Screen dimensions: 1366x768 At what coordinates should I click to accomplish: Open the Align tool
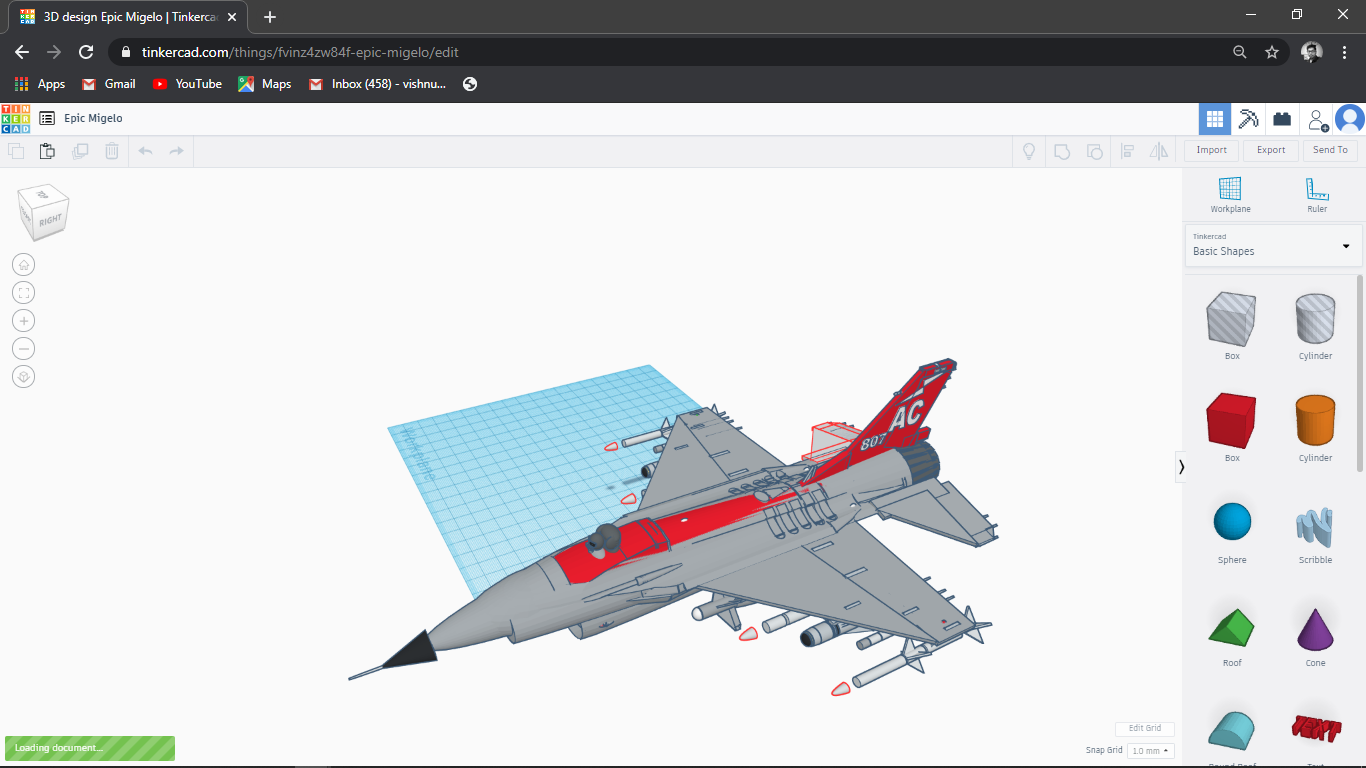pos(1128,151)
